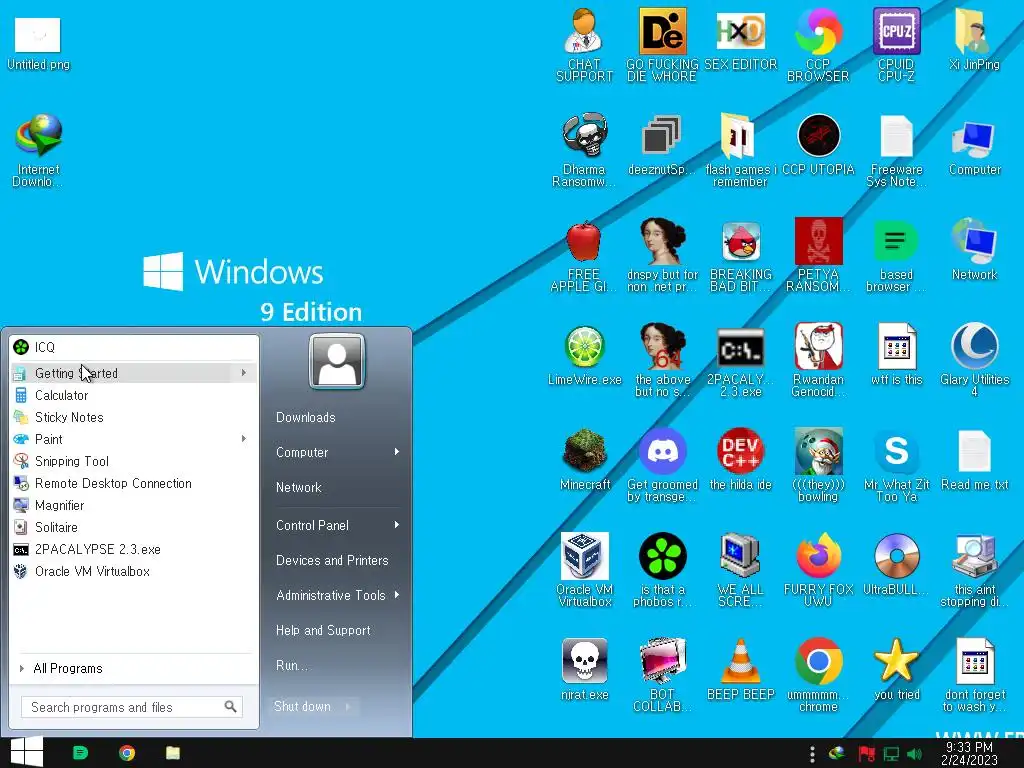
Task: Select the CCP UTOPIA desktop icon
Action: [818, 145]
